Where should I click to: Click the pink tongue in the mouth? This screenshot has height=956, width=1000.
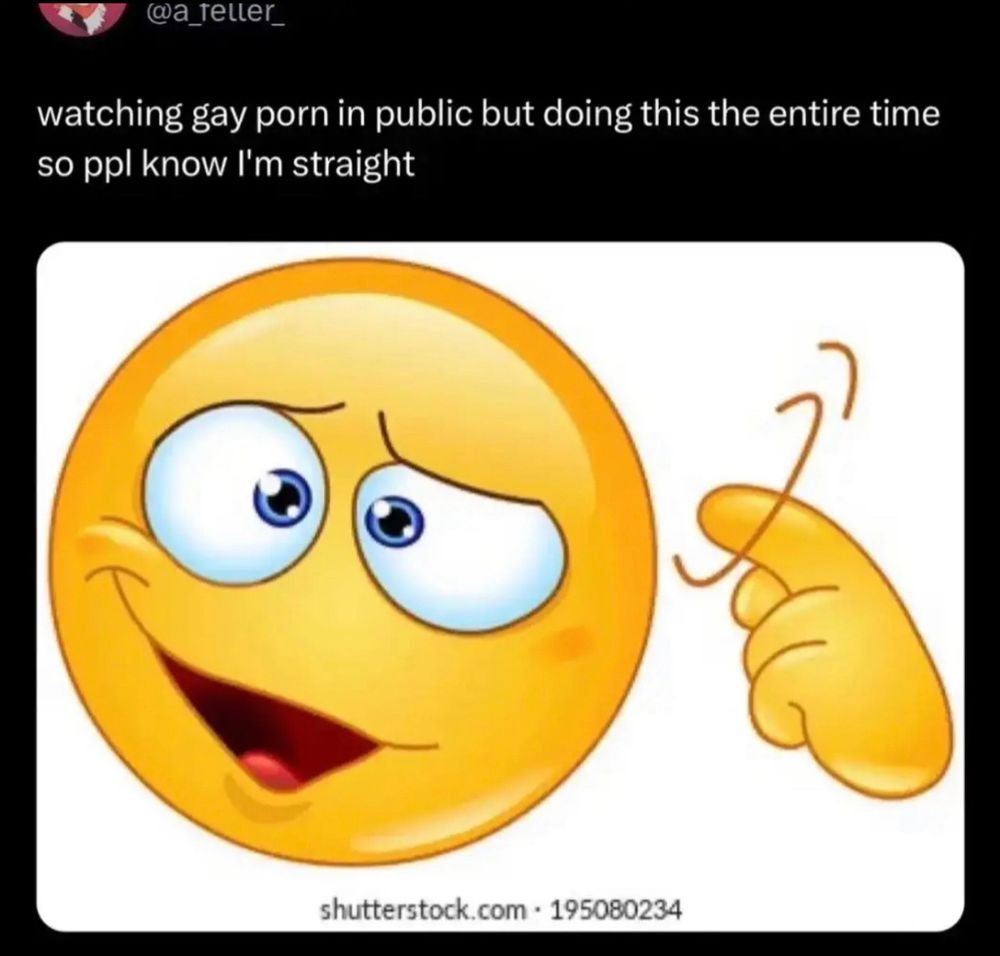coord(269,770)
